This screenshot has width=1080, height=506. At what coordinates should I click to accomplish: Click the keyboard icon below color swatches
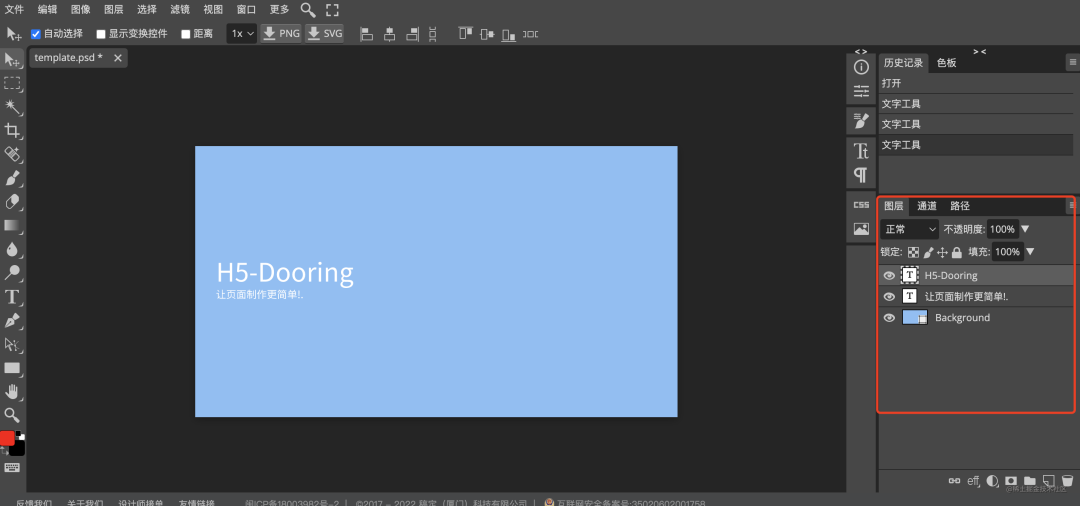click(x=12, y=467)
